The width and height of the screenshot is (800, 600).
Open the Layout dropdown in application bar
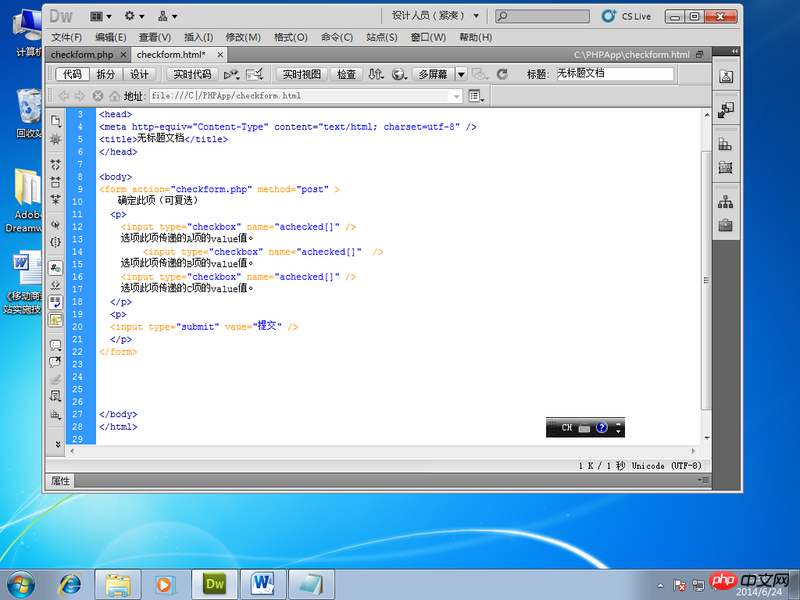(101, 16)
